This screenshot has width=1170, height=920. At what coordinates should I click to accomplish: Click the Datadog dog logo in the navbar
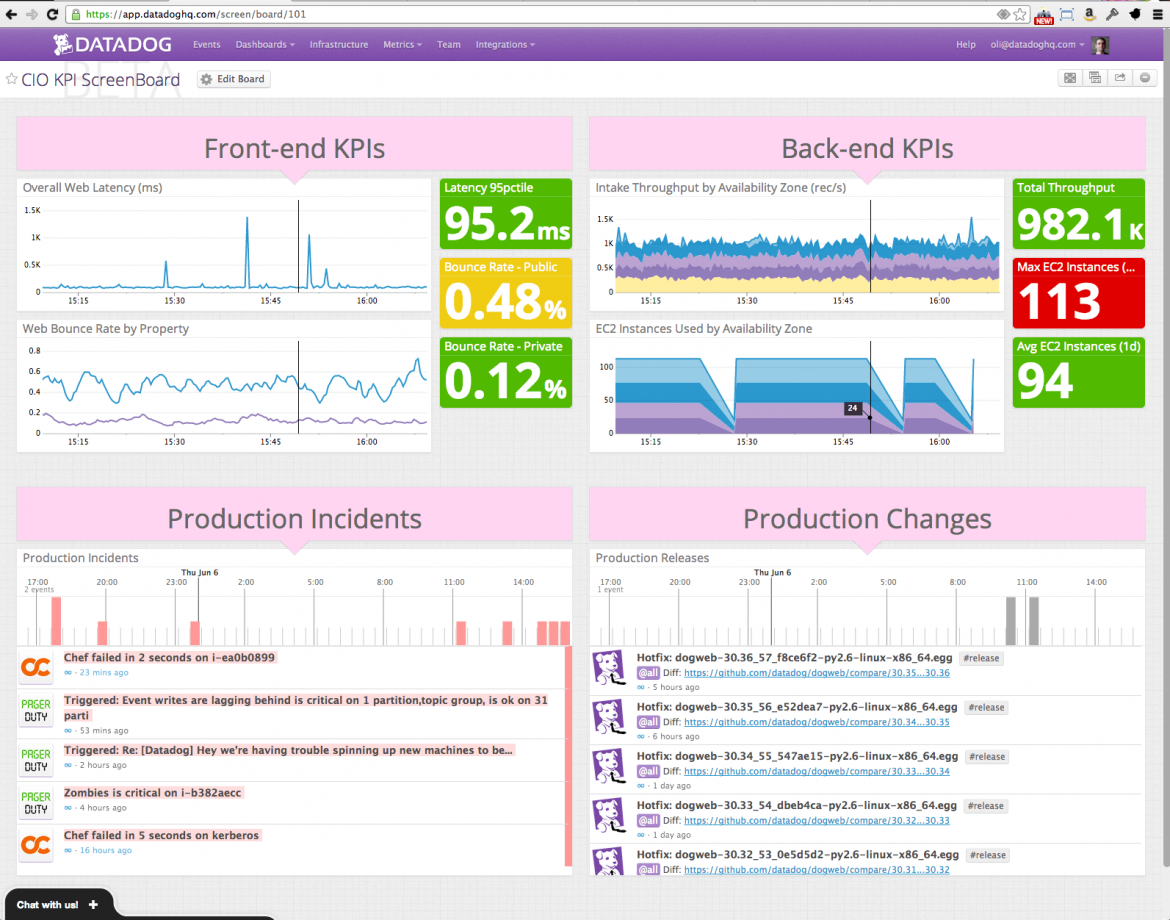coord(62,44)
